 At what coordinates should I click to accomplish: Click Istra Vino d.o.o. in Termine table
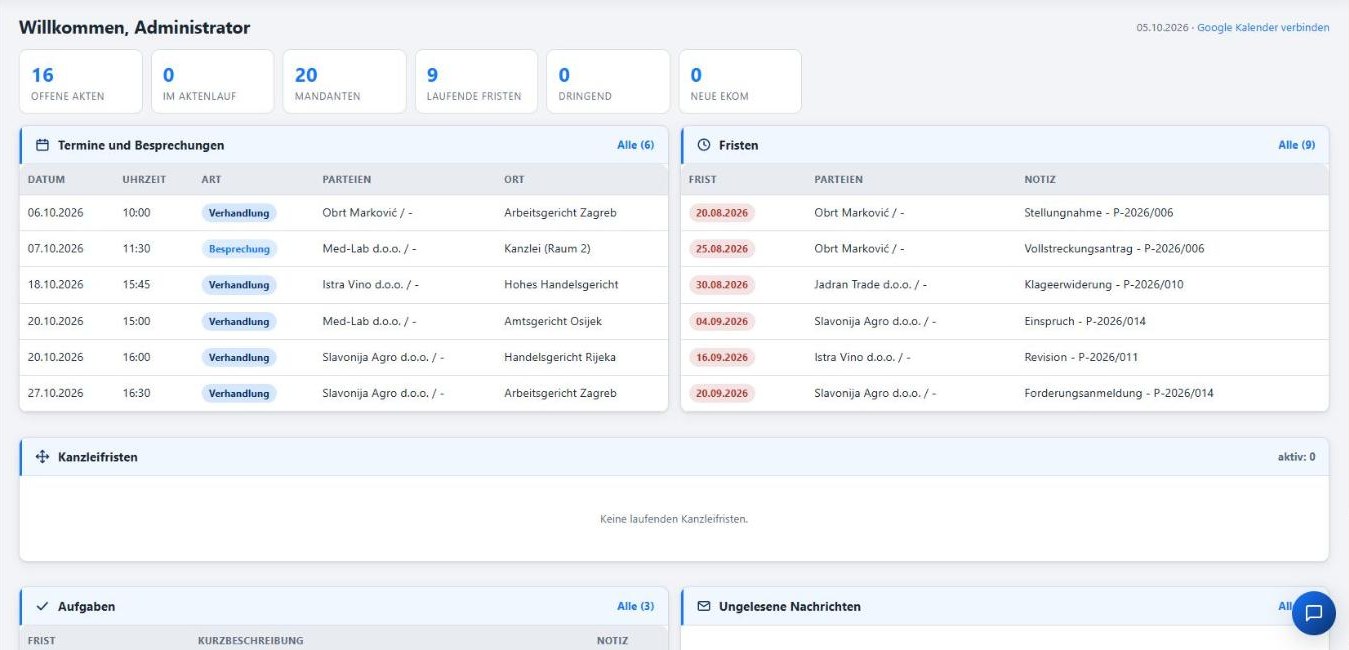[x=370, y=285]
